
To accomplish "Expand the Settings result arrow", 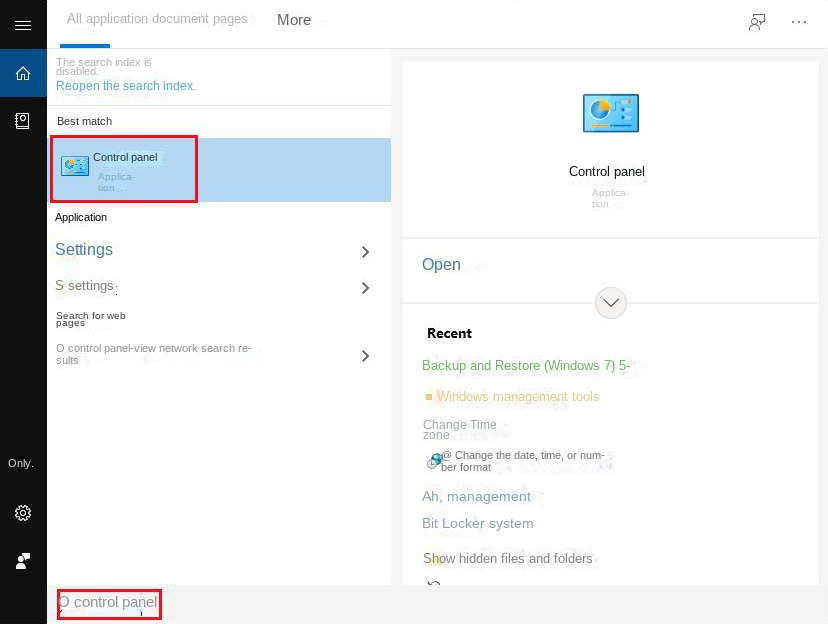I will tap(365, 252).
